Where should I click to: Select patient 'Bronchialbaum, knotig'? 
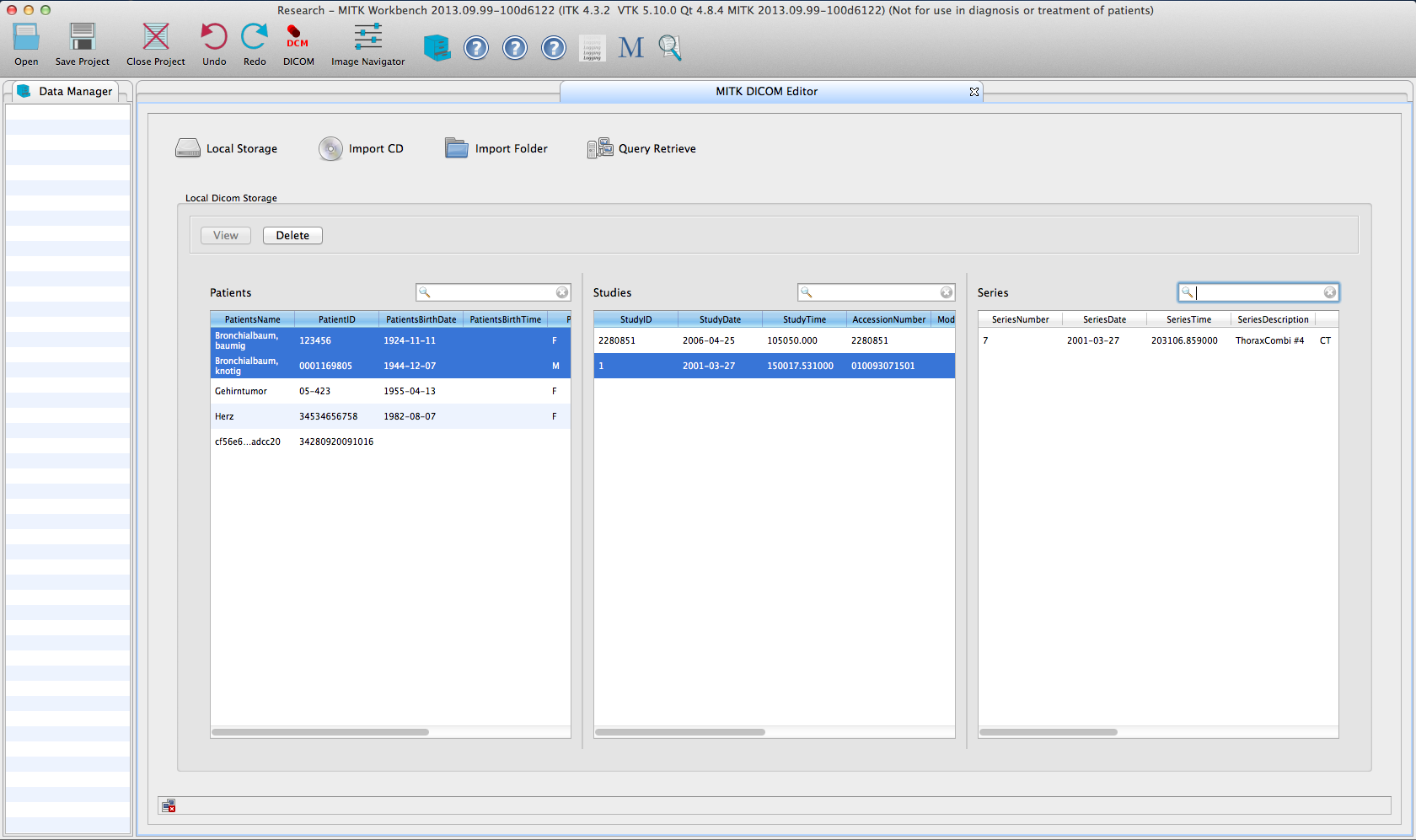point(390,366)
